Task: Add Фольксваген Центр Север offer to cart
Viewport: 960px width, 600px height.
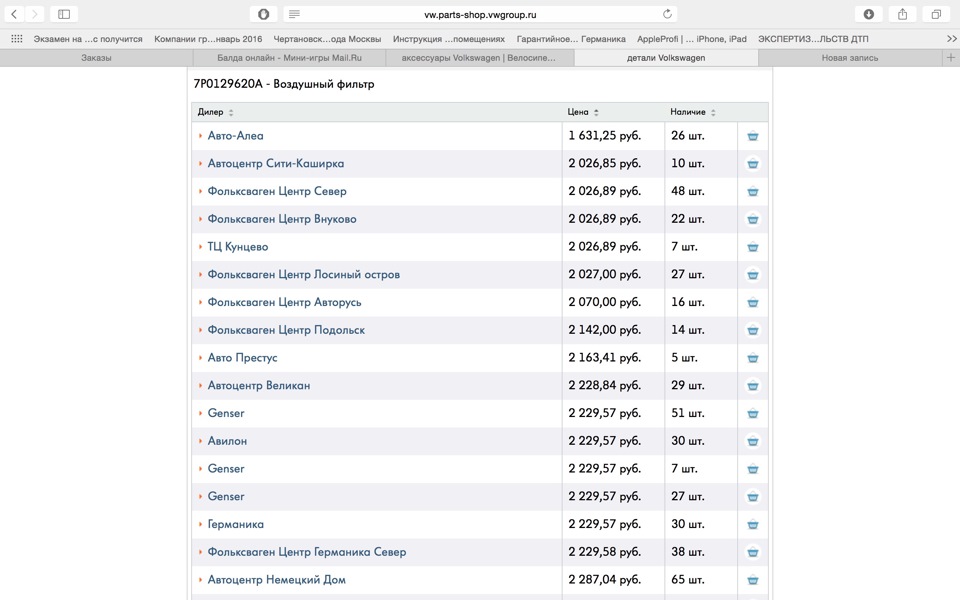Action: (753, 192)
